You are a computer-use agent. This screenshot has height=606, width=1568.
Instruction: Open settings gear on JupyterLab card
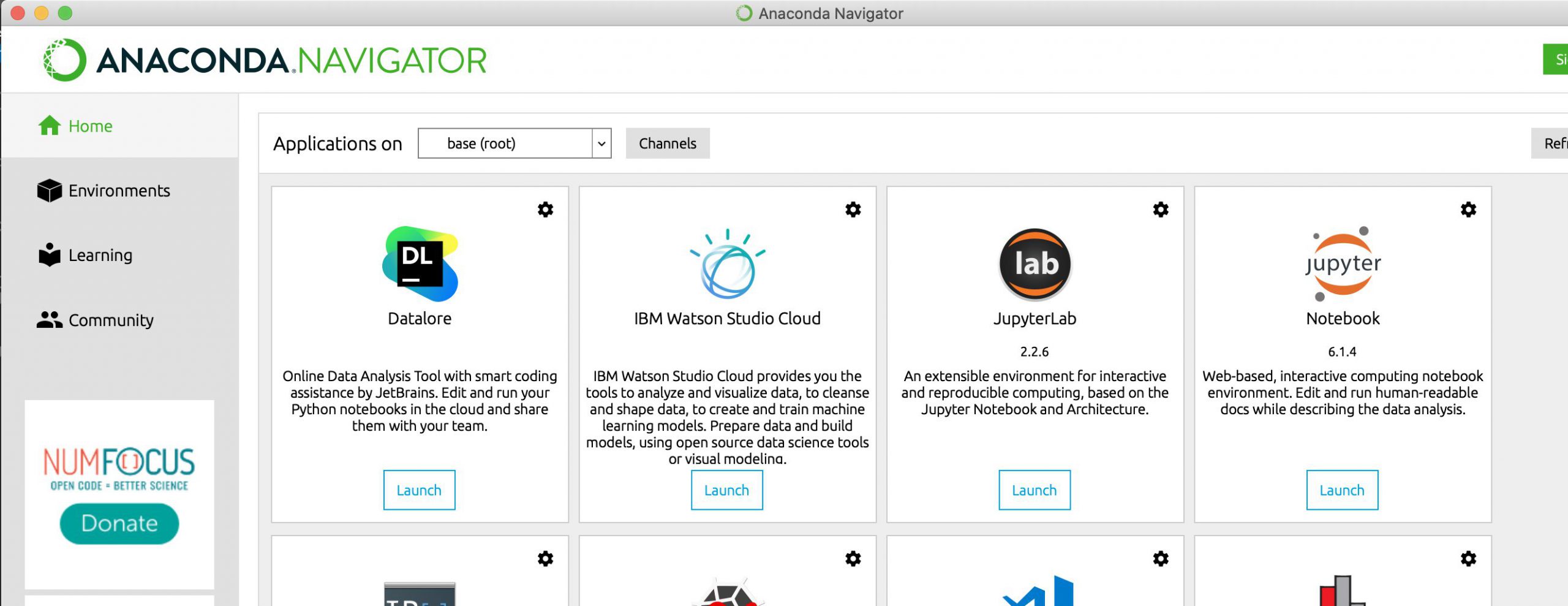[1160, 210]
